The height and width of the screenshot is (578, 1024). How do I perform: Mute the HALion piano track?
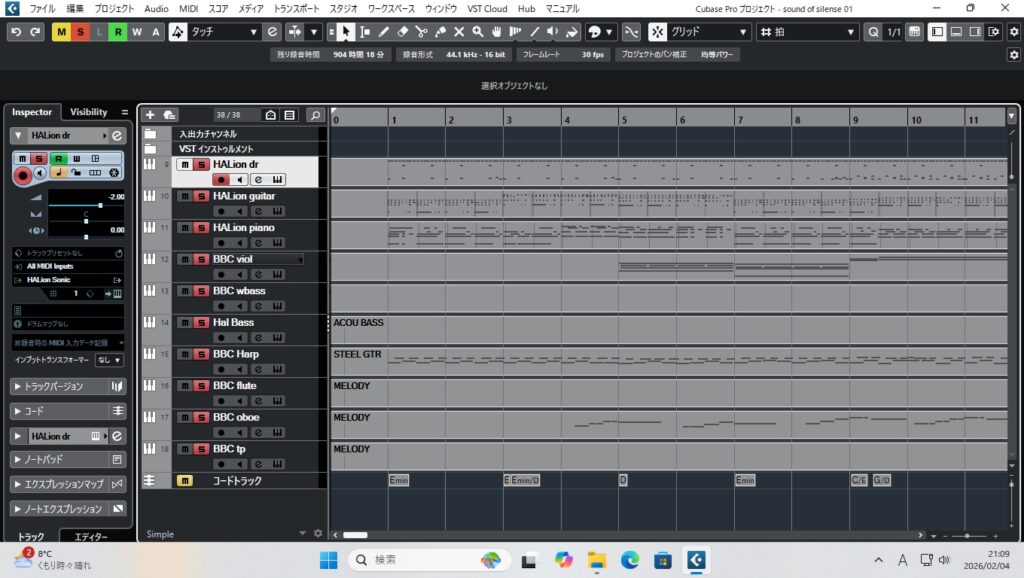[184, 228]
